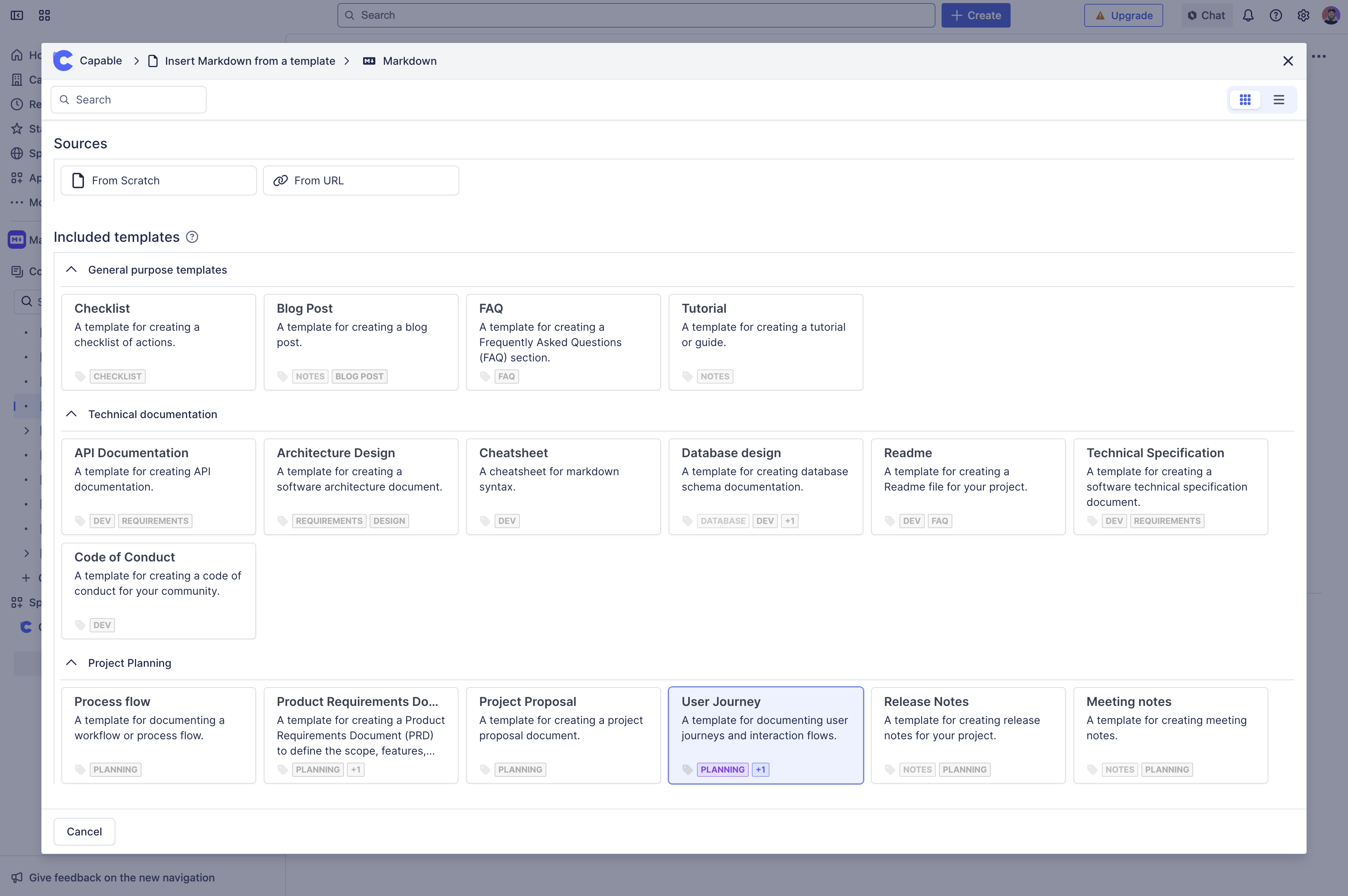Collapse the Technical documentation section
1348x896 pixels.
71,414
